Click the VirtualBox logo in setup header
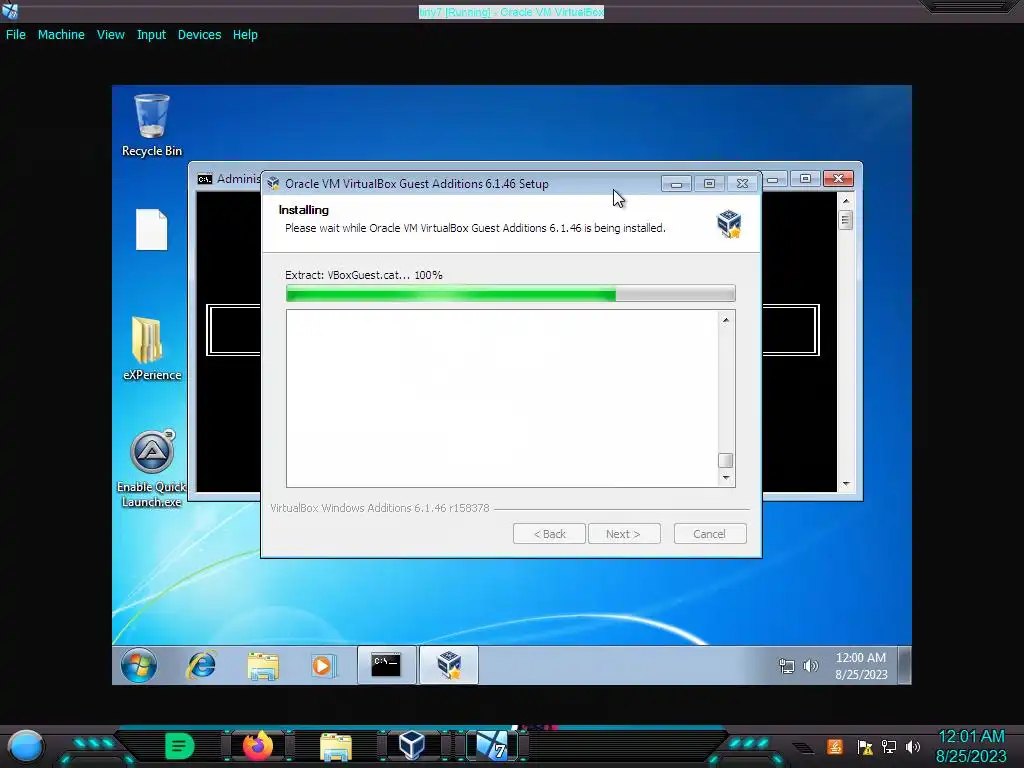 (x=729, y=223)
